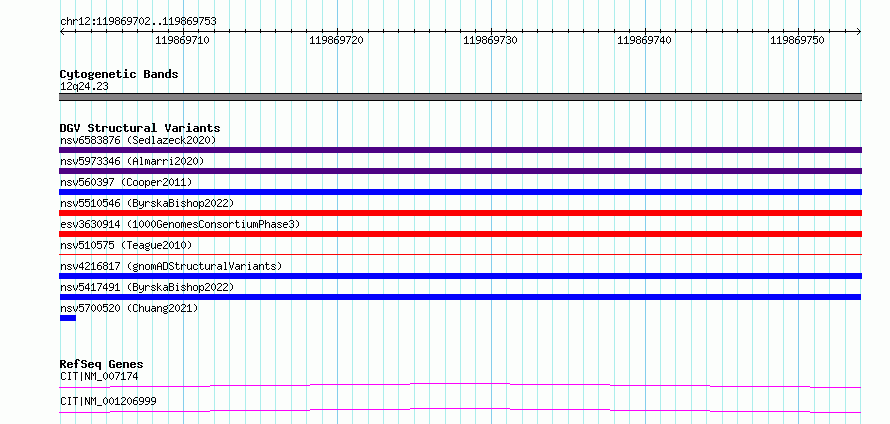The width and height of the screenshot is (890, 424).
Task: Click the chr12:119869702..119869753 coordinate label
Action: (x=138, y=22)
